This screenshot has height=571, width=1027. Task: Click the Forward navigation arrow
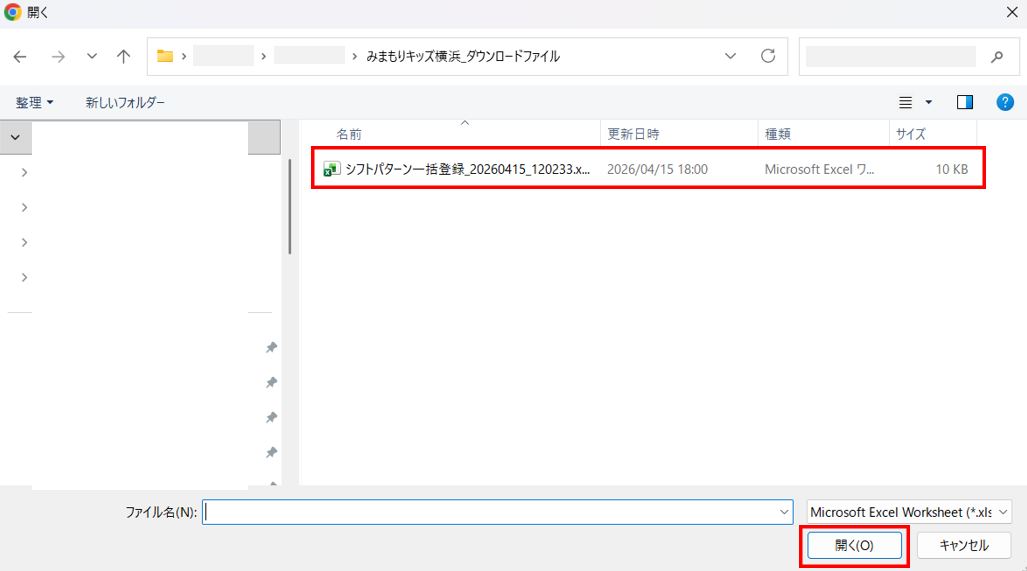click(x=57, y=57)
